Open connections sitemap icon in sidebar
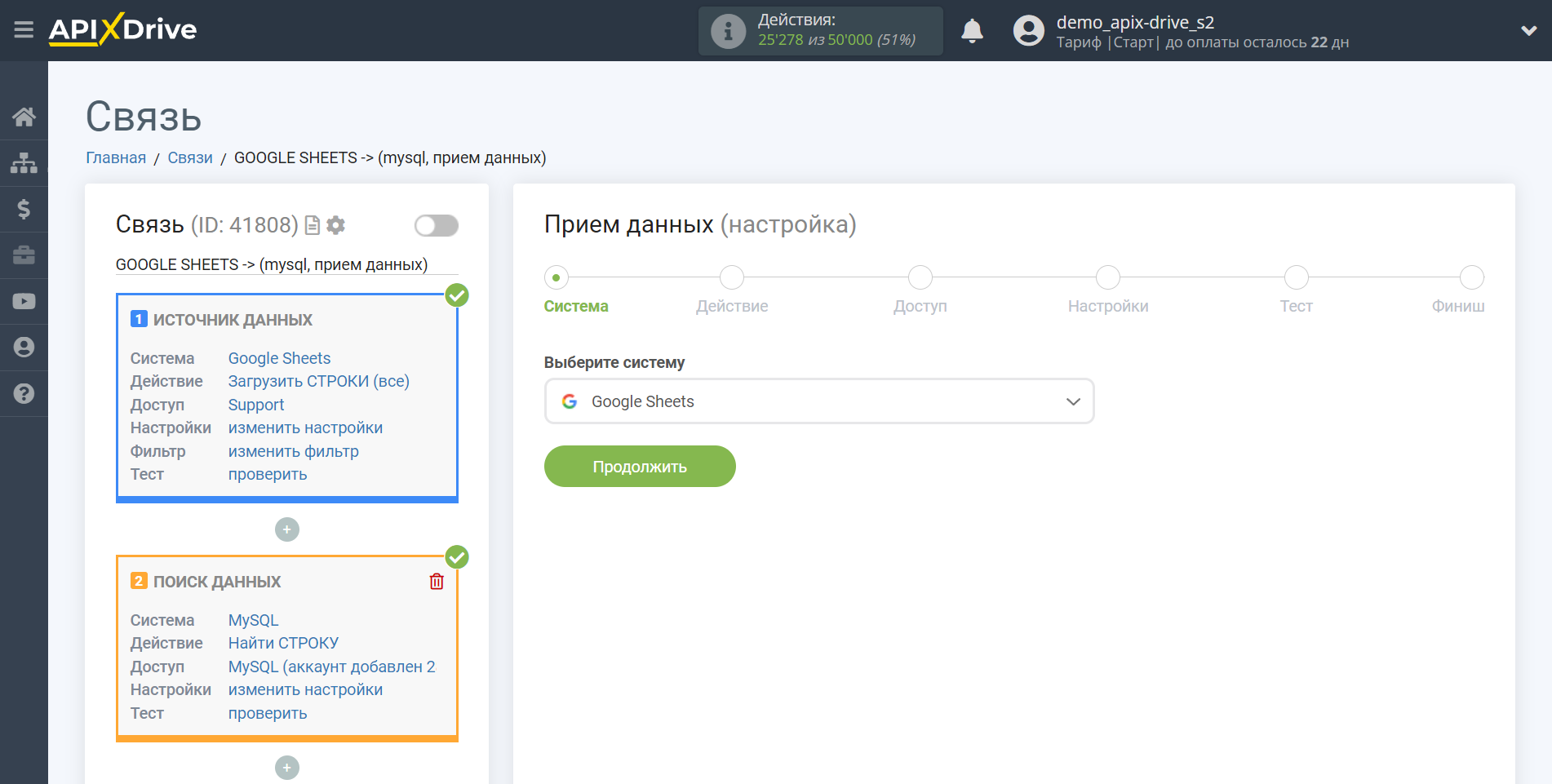The image size is (1552, 784). pyautogui.click(x=24, y=163)
